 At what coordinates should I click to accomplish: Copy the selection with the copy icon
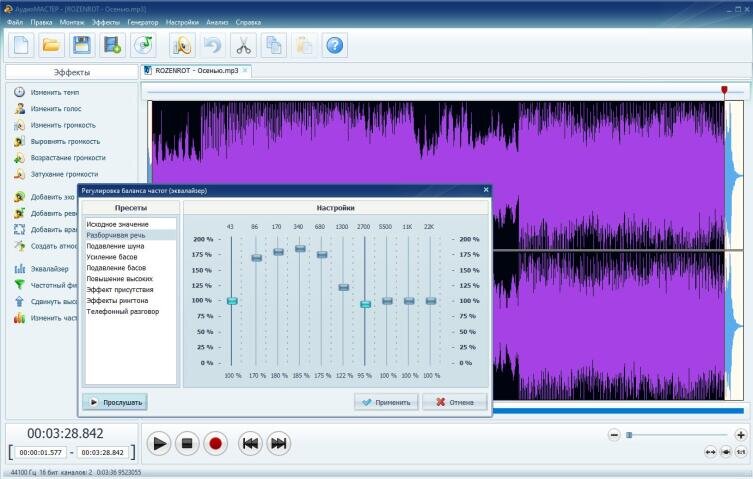(x=274, y=46)
